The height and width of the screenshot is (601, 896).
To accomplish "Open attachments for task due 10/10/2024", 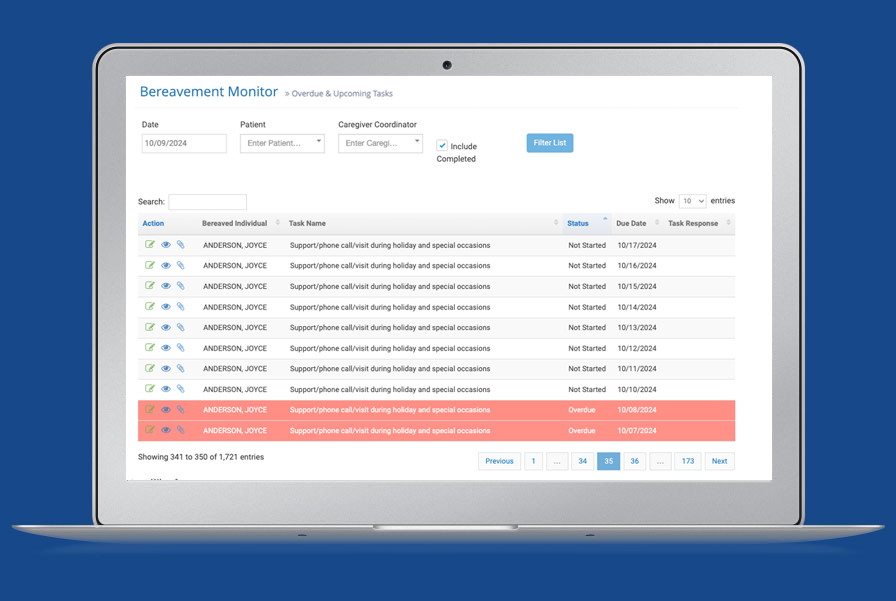I will point(181,388).
